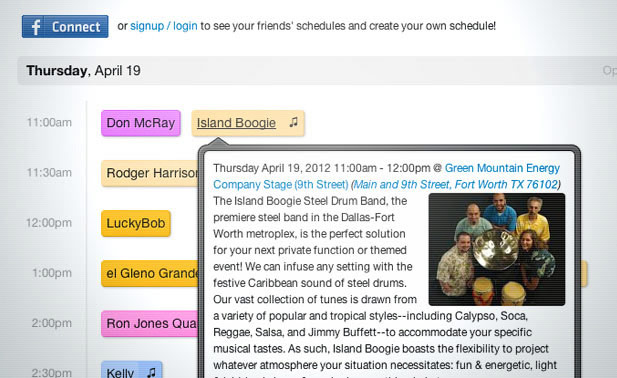Select the blue Kelly event block
This screenshot has height=378, width=617.
[131, 370]
